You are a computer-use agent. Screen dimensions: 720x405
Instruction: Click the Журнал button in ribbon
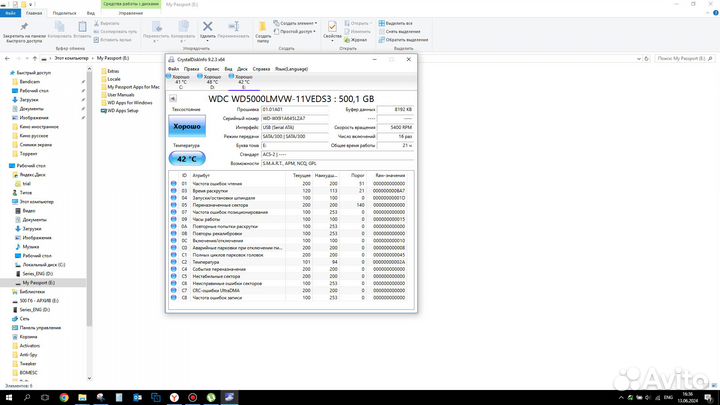tap(355, 40)
